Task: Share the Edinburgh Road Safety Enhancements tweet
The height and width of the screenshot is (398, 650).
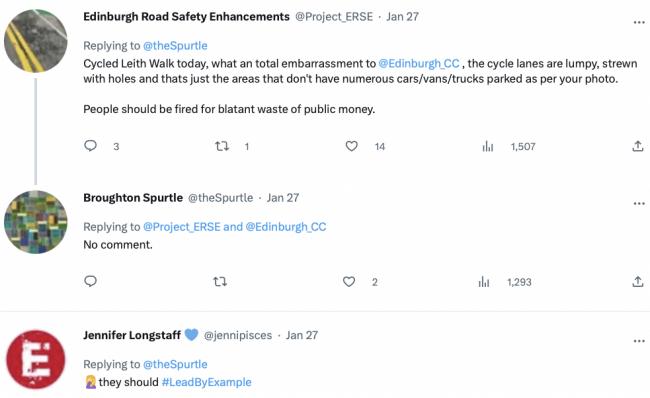Action: pos(638,146)
